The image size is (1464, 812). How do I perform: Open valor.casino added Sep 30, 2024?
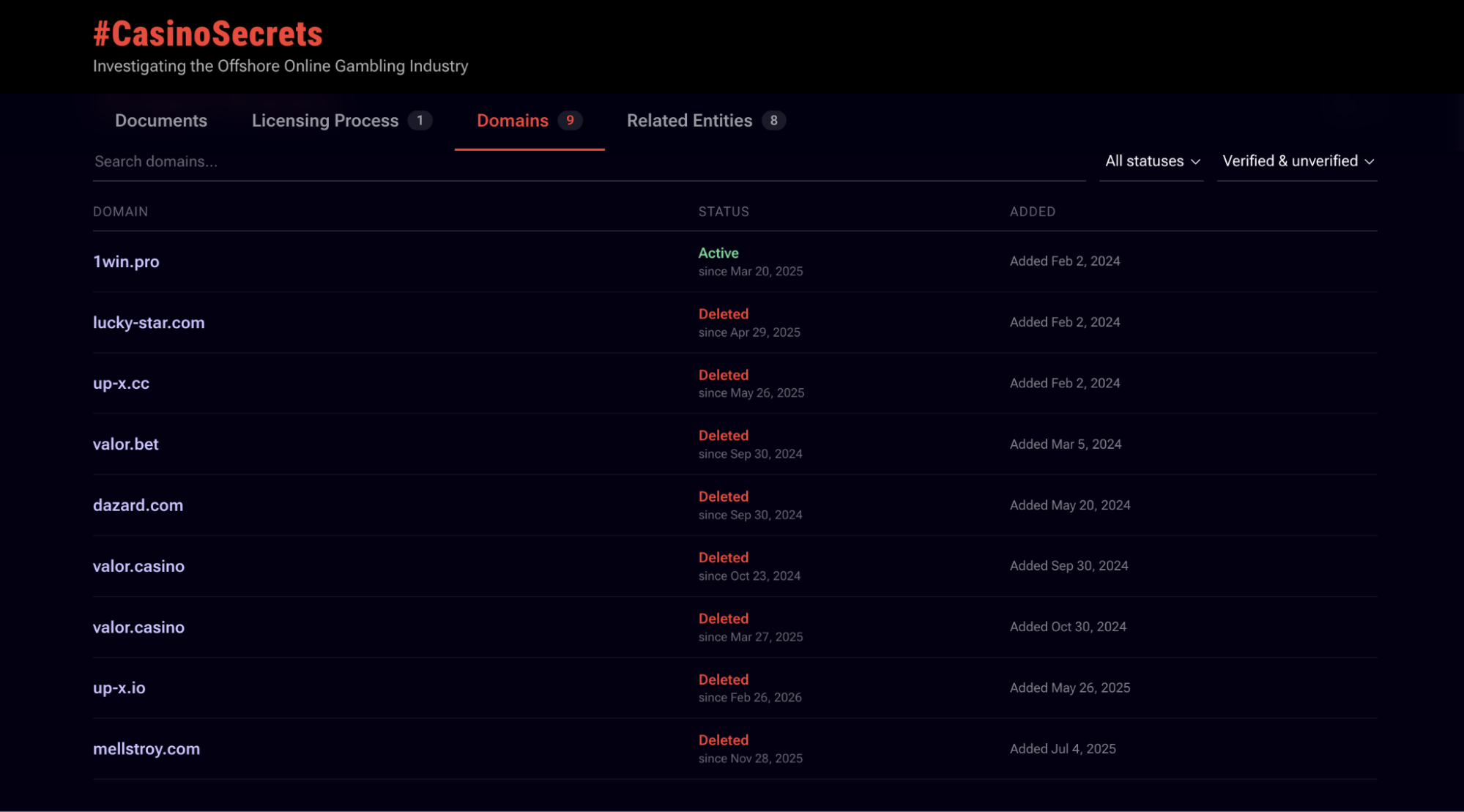tap(138, 566)
